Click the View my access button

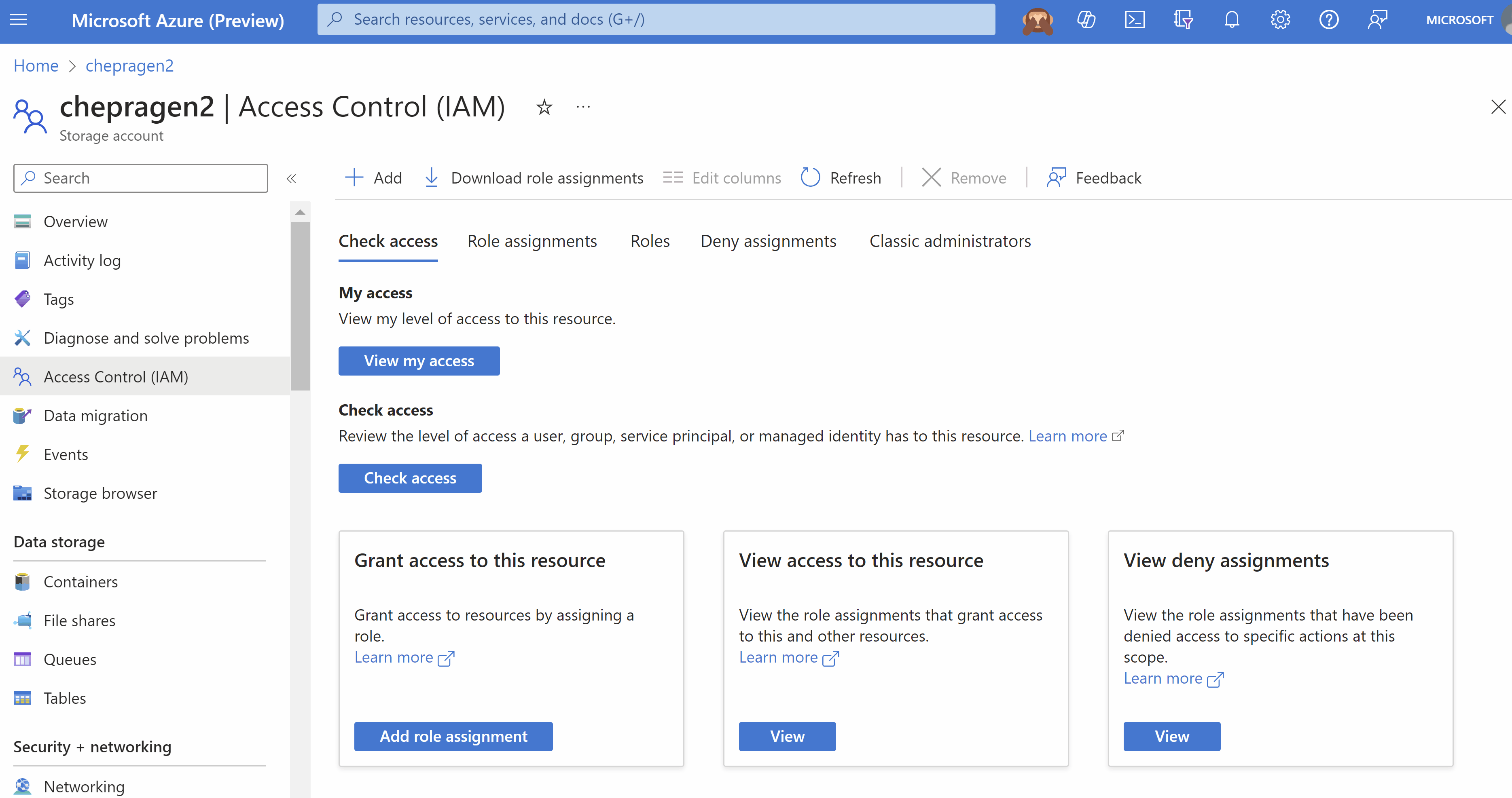click(419, 360)
